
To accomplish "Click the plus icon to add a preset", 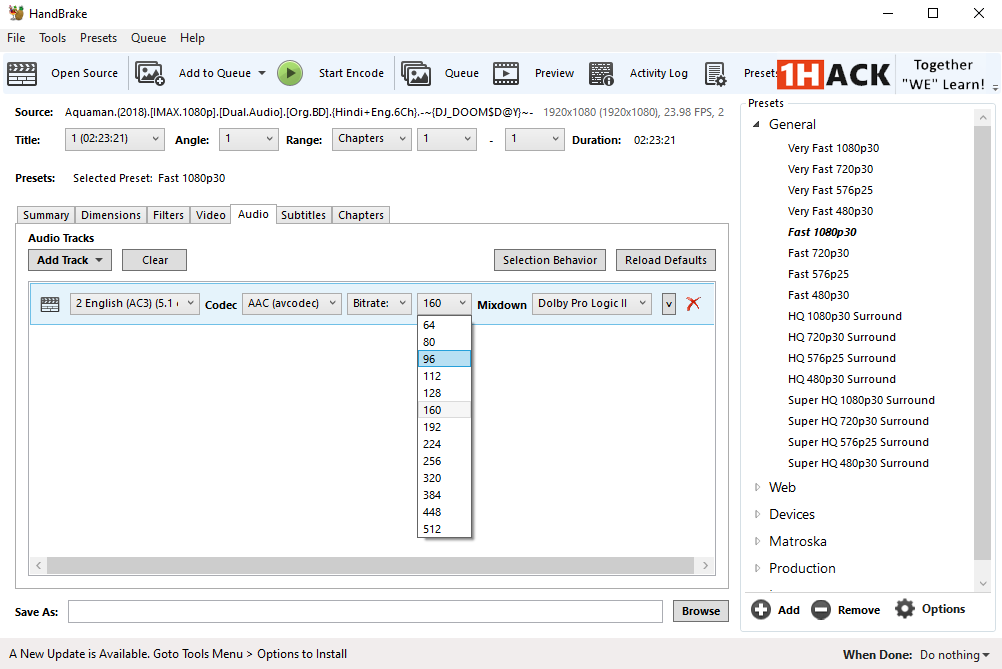I will click(x=761, y=609).
